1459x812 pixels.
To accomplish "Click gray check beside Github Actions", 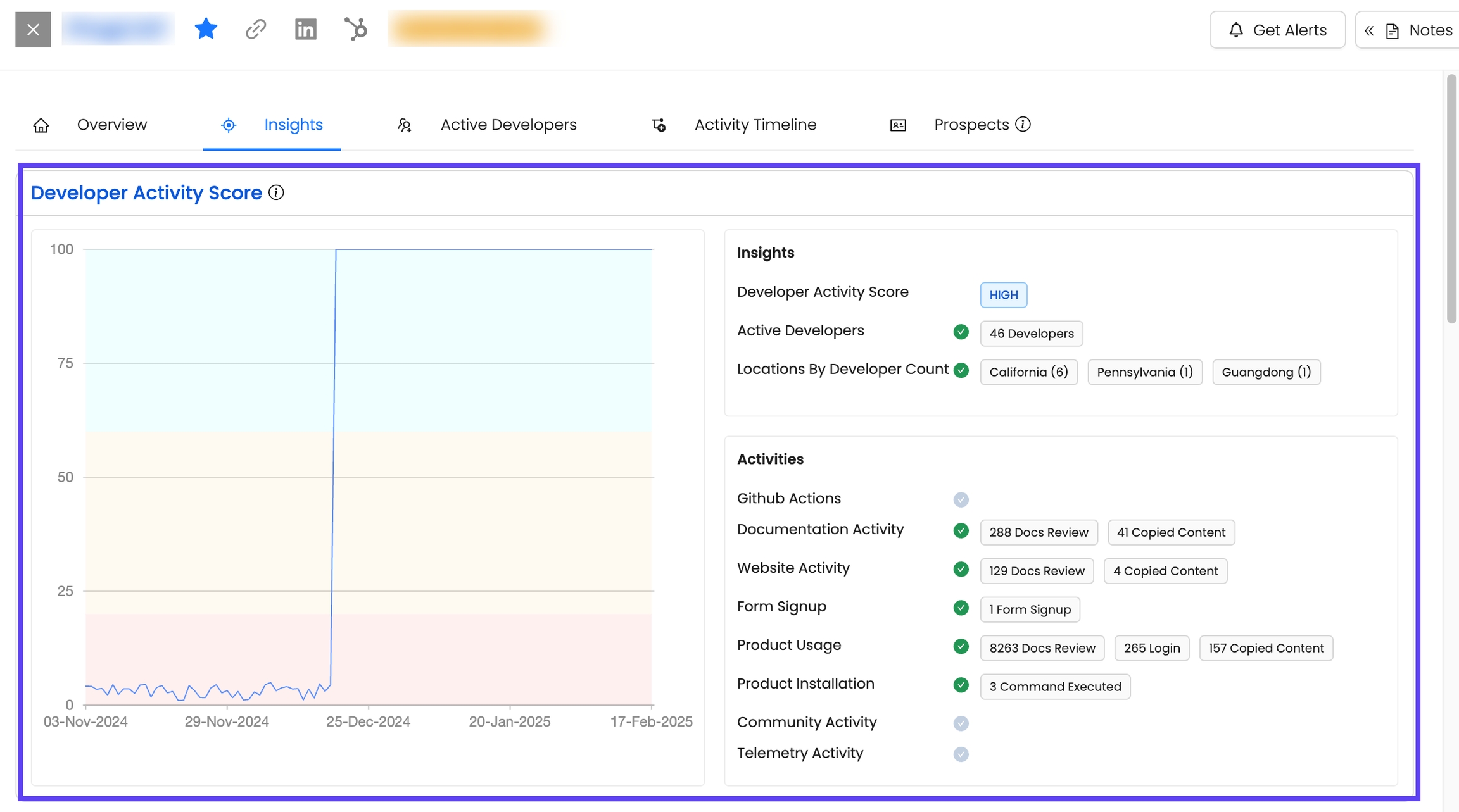I will coord(961,499).
